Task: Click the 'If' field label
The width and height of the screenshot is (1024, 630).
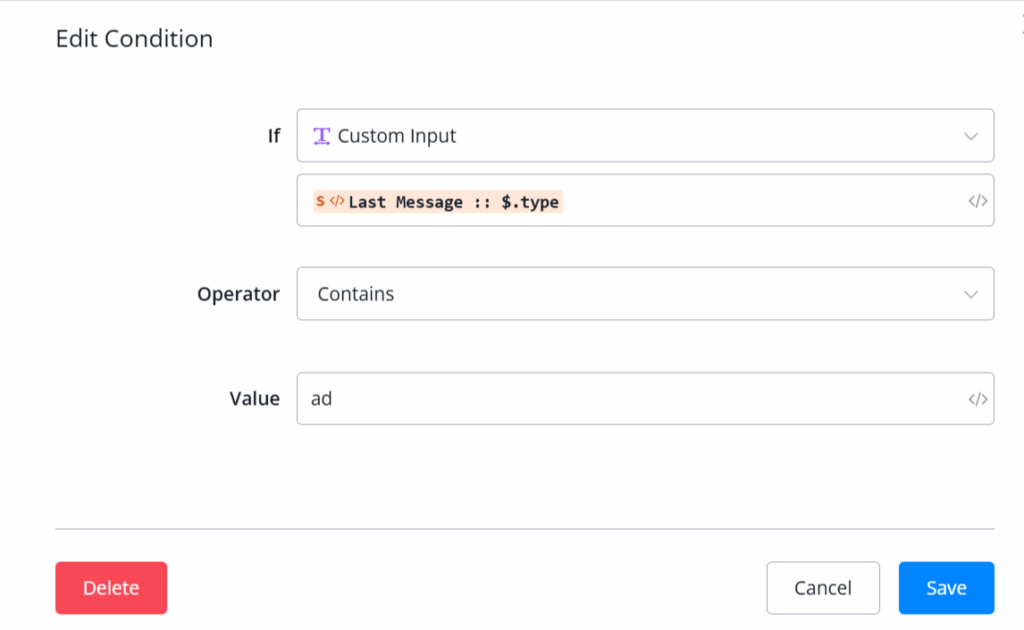Action: point(273,136)
